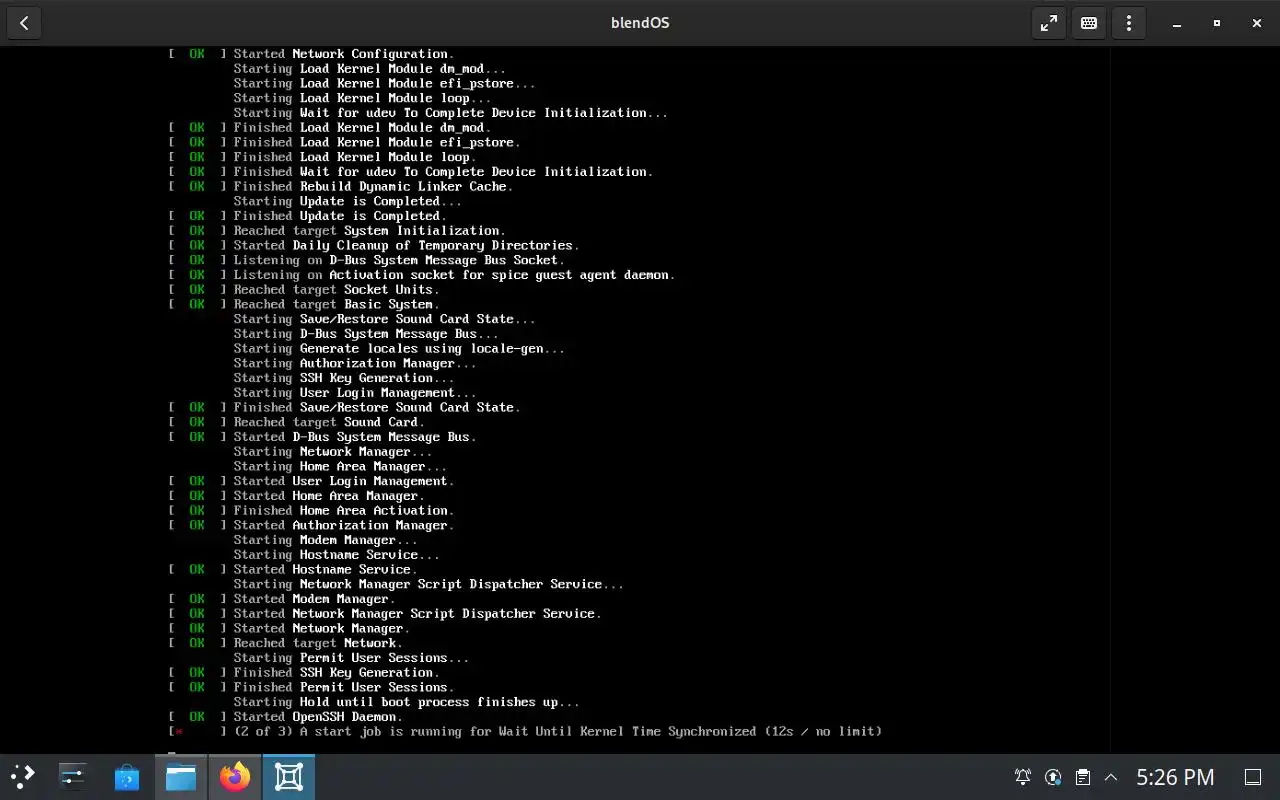Open notifications bell in system tray
The width and height of the screenshot is (1280, 800).
(1023, 777)
